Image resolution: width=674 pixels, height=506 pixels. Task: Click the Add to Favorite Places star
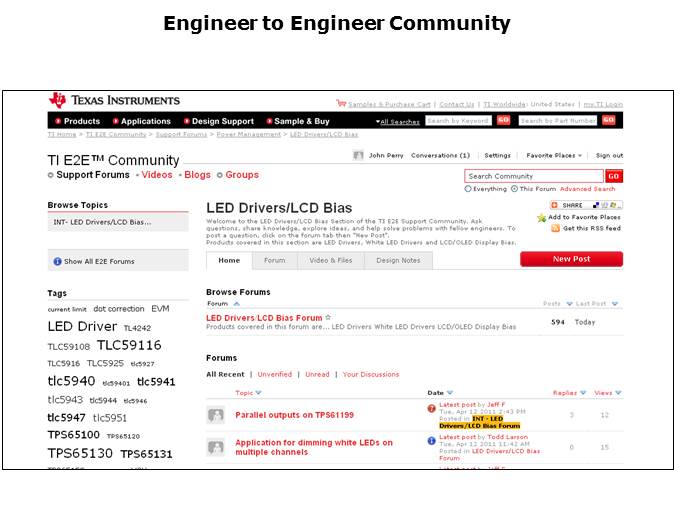542,217
